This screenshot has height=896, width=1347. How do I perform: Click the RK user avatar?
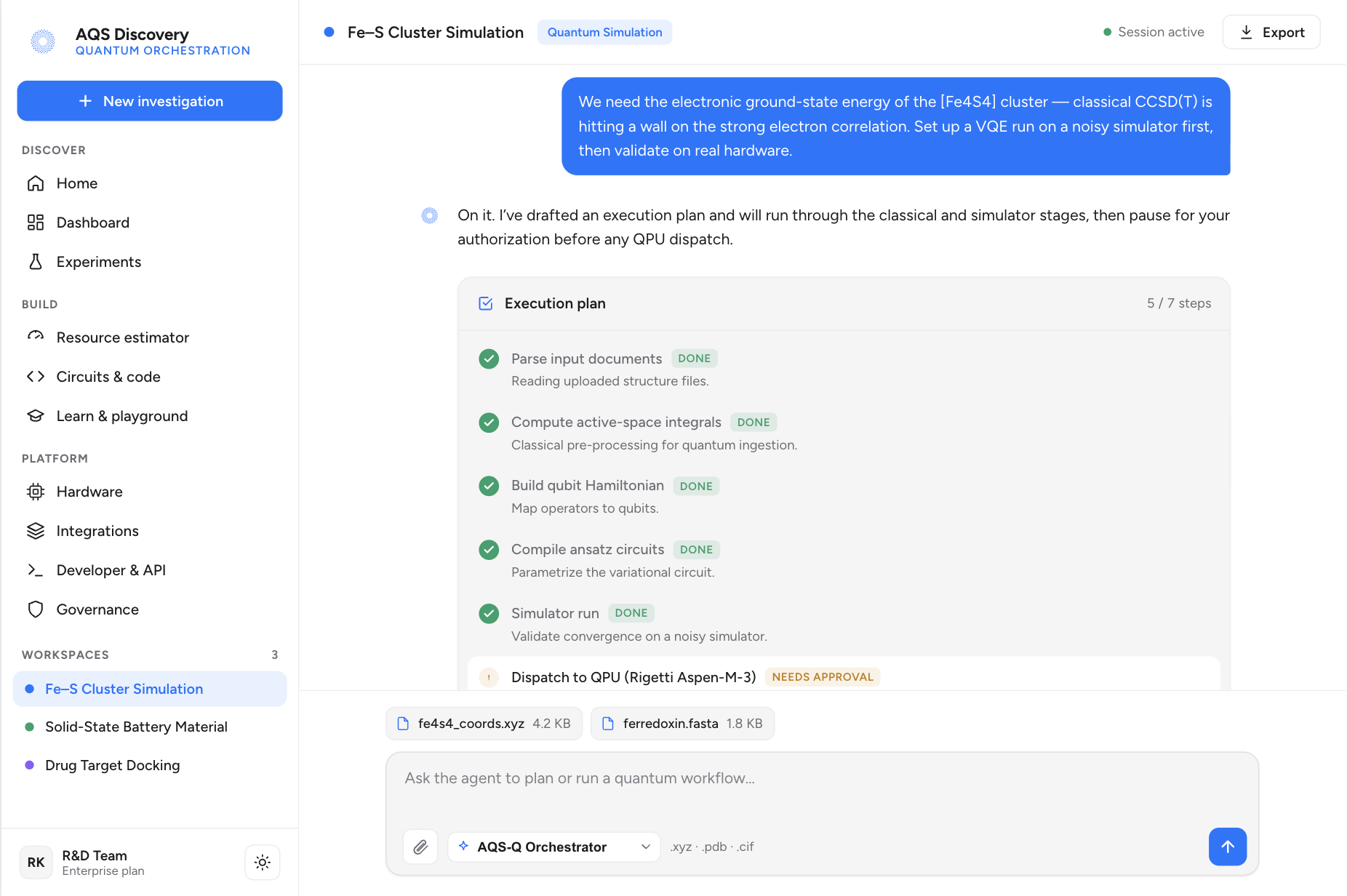coord(36,863)
